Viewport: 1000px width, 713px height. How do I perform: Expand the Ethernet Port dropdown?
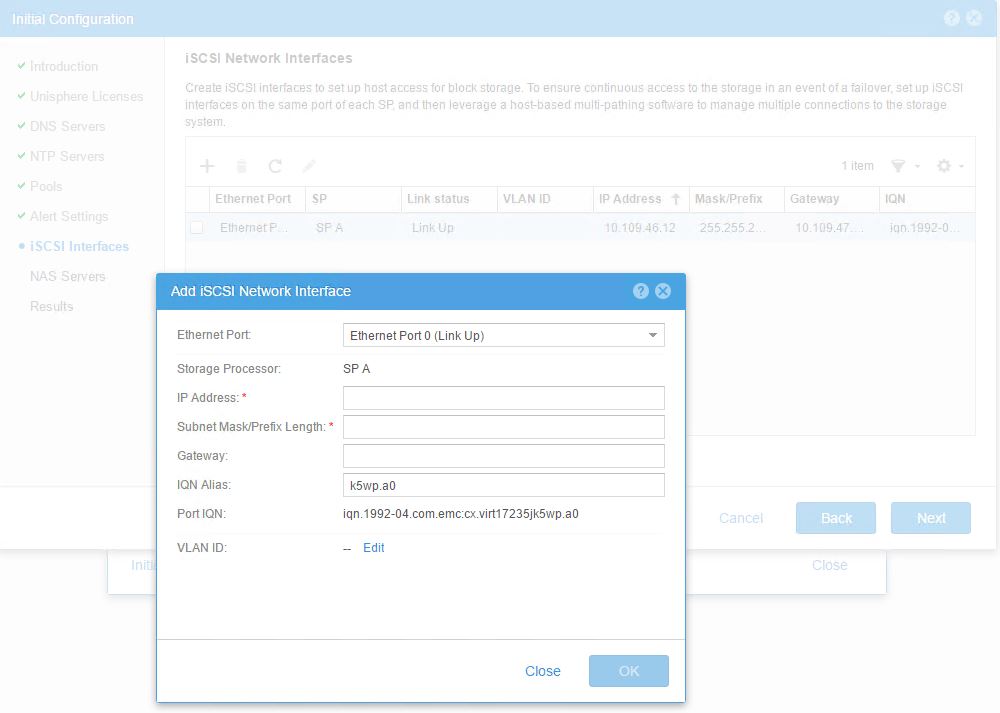[503, 336]
